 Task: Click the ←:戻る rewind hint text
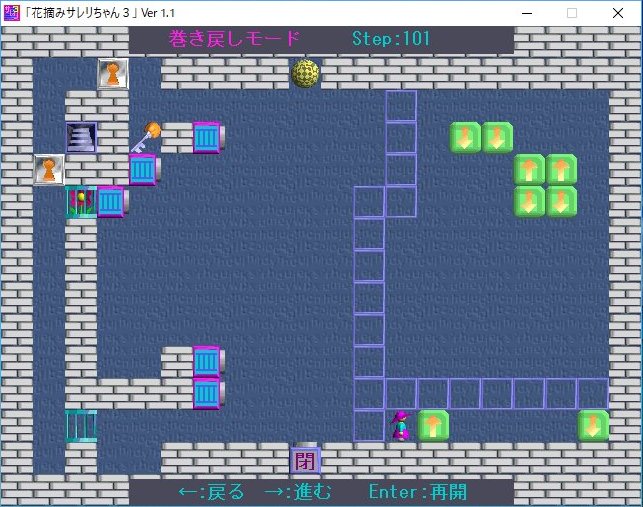tap(211, 491)
